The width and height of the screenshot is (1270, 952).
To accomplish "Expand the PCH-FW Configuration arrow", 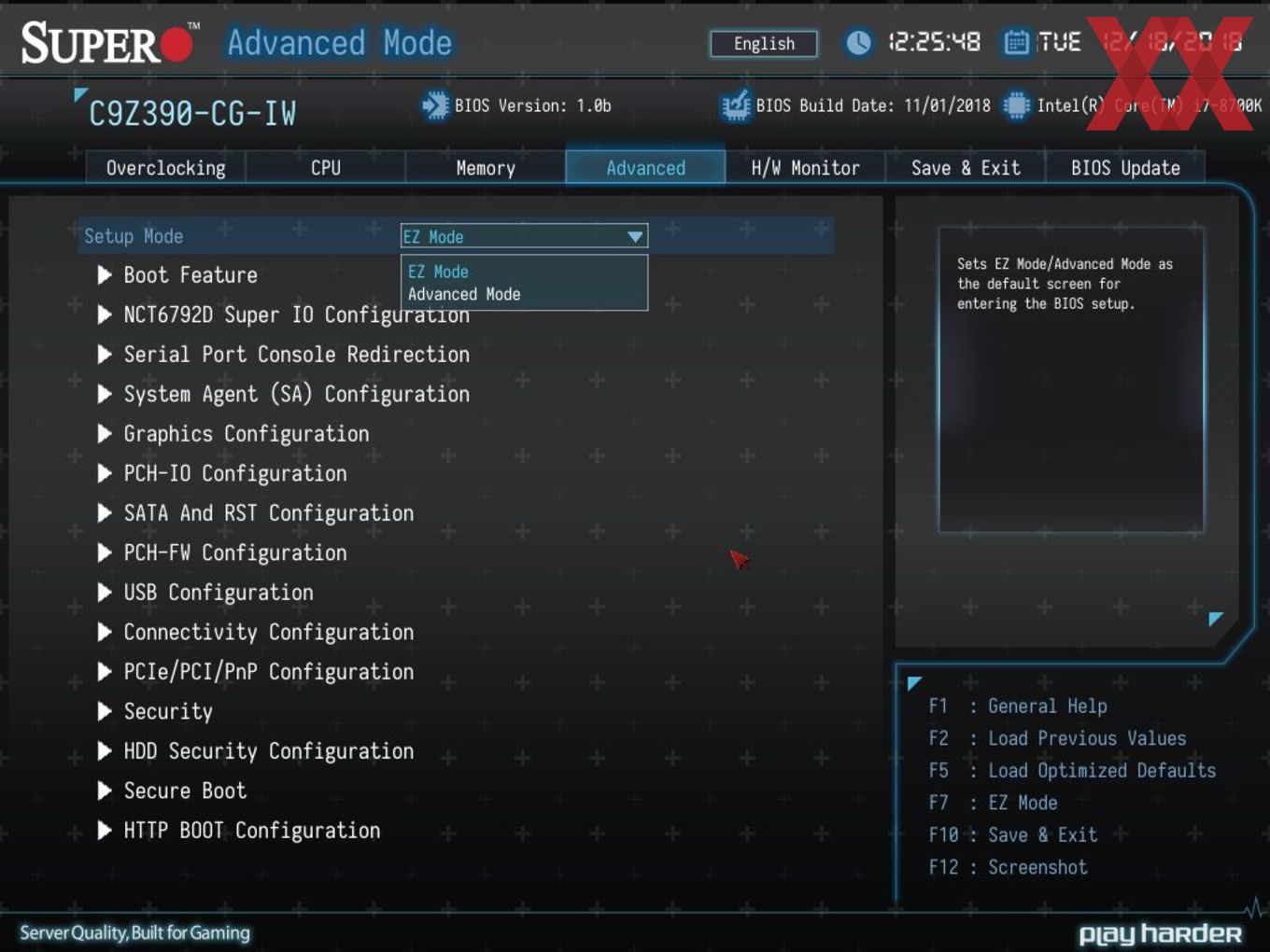I will [x=105, y=553].
